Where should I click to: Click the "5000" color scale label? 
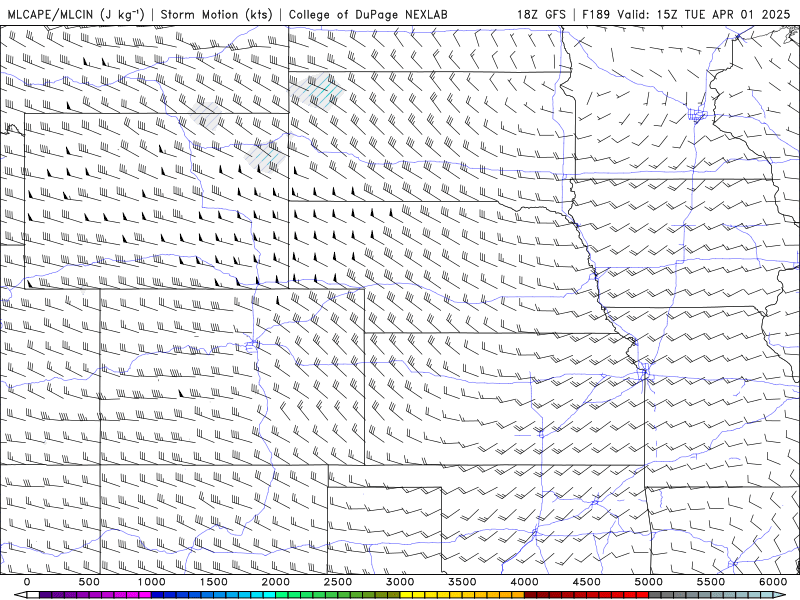(x=649, y=582)
